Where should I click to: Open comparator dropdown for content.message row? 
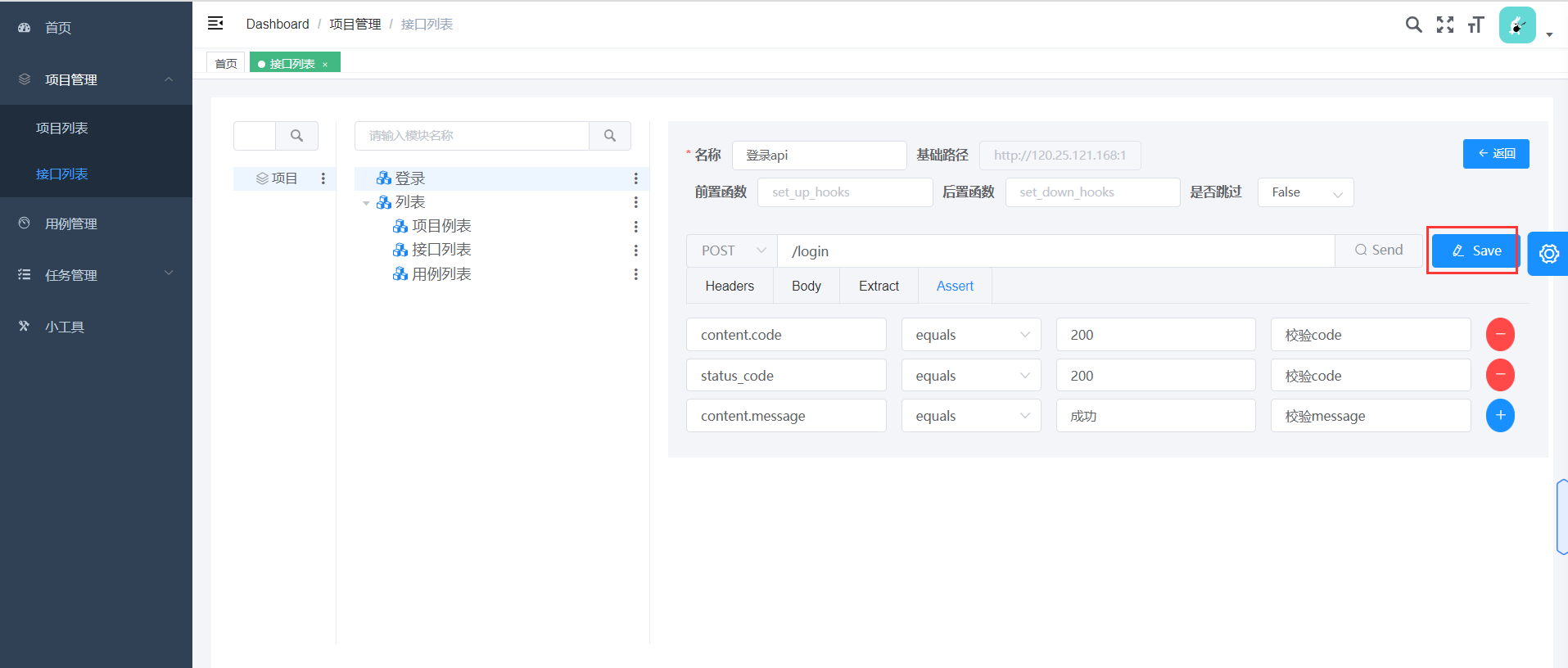click(971, 416)
